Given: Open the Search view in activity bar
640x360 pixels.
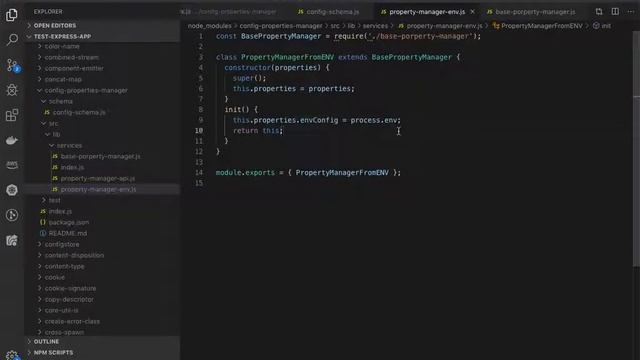Looking at the screenshot, I should coord(12,40).
